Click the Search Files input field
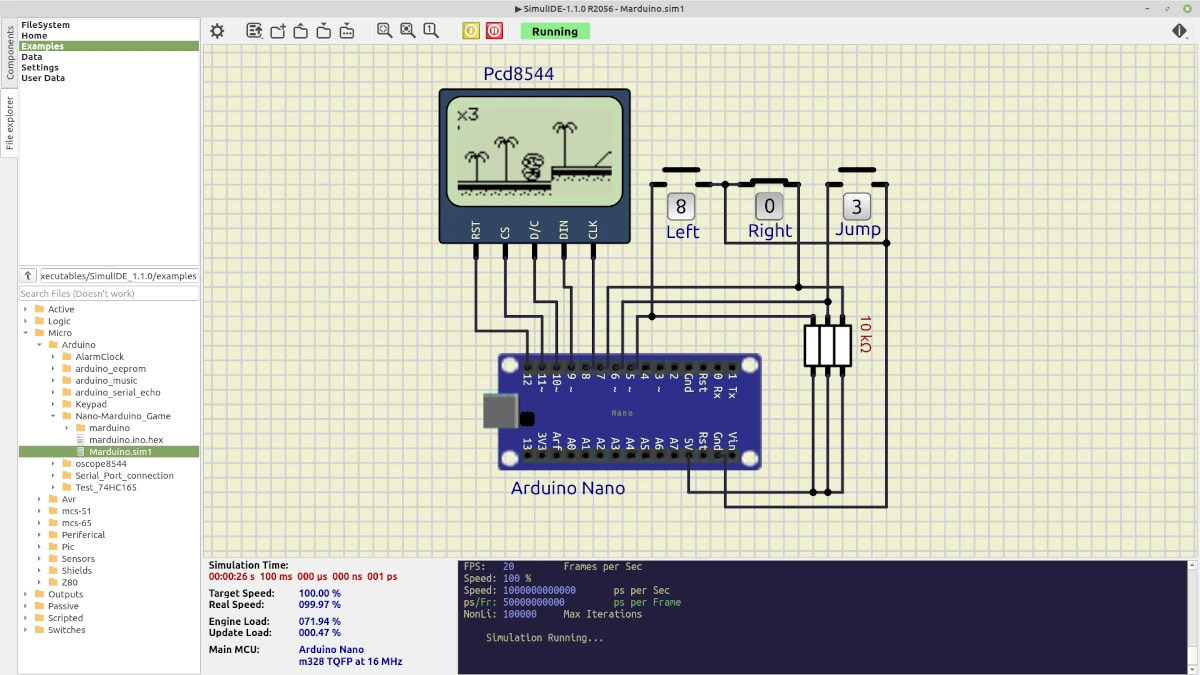 pos(108,294)
